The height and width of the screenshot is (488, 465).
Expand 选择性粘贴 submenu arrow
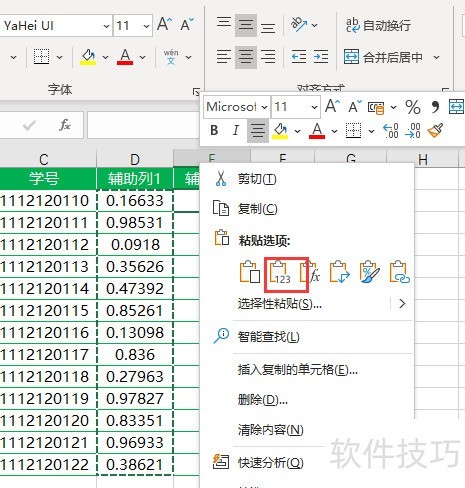402,304
